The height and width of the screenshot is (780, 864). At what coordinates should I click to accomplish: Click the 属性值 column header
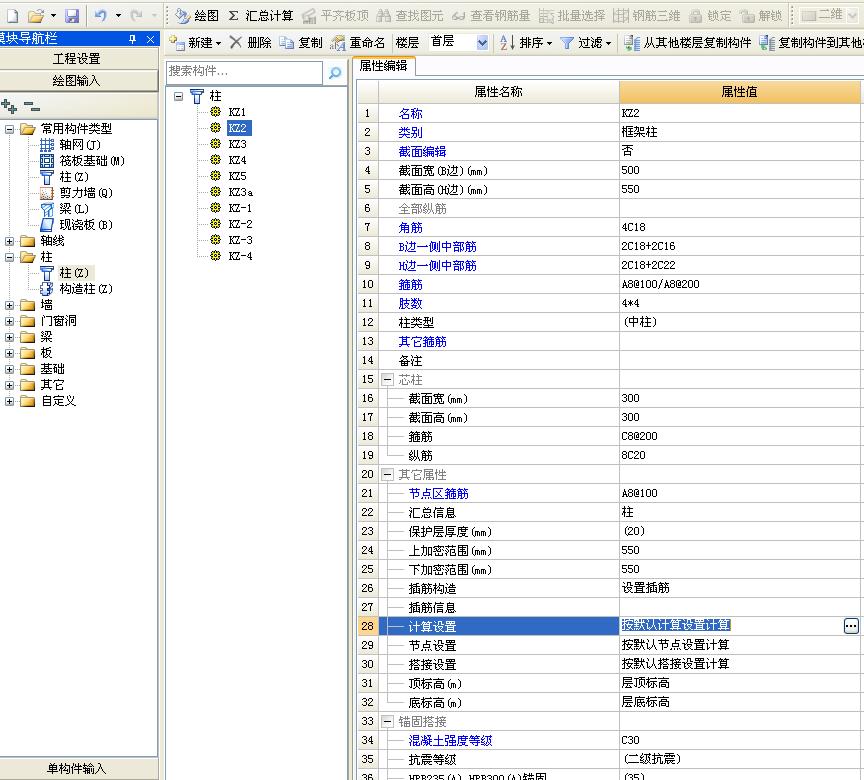tap(739, 92)
